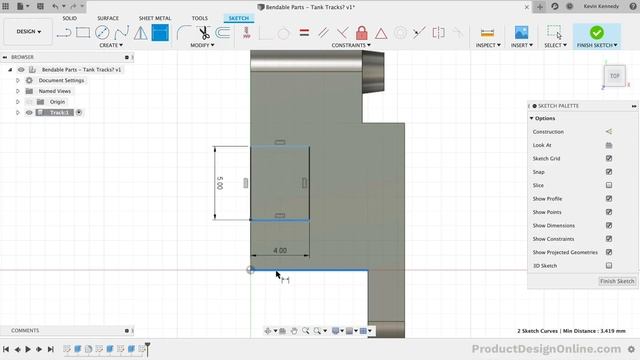Toggle the Show Points checkbox
The width and height of the screenshot is (640, 360).
tap(609, 212)
